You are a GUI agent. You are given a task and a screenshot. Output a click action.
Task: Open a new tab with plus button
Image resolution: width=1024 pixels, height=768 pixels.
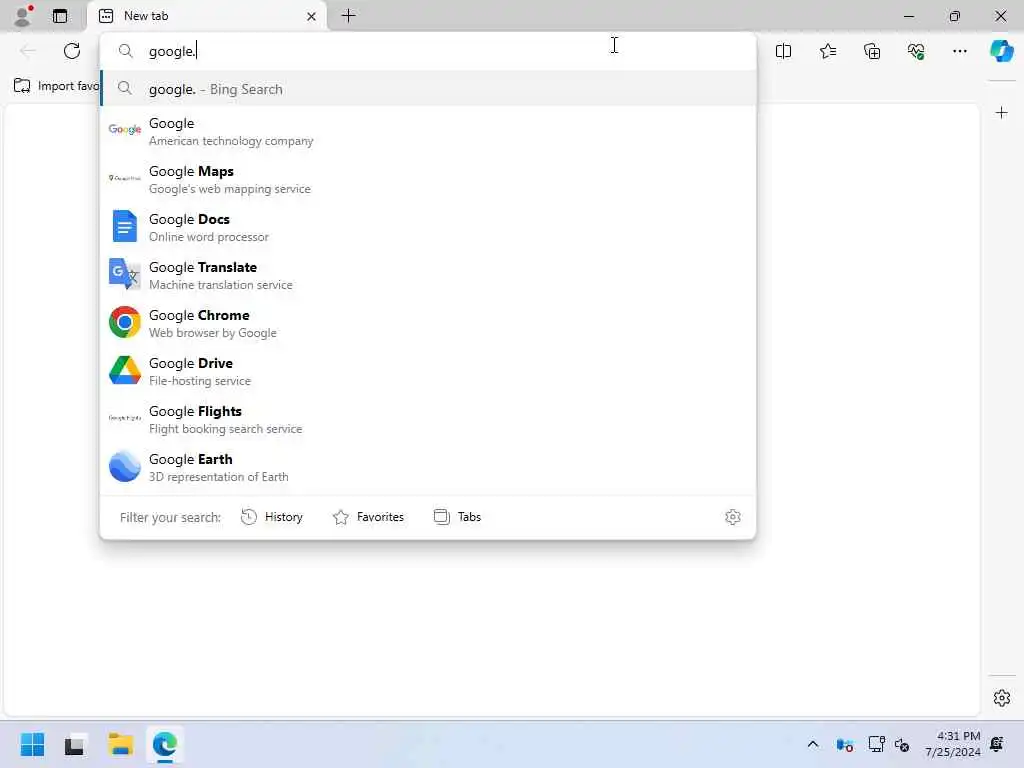coord(349,16)
